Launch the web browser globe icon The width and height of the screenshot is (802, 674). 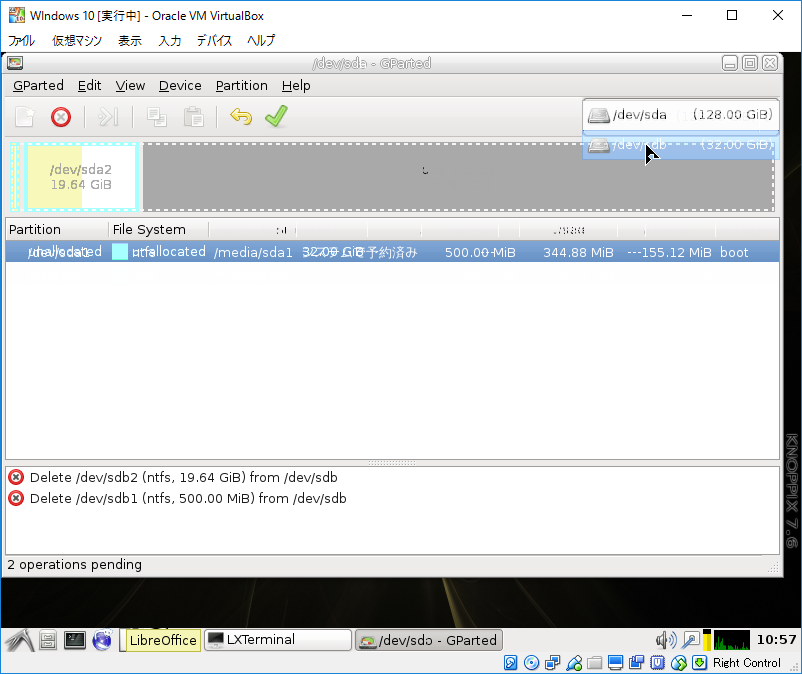[x=102, y=640]
